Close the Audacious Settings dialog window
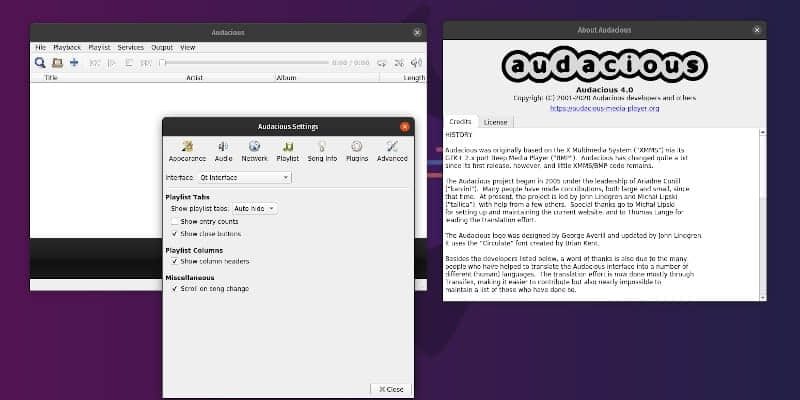 click(x=405, y=127)
